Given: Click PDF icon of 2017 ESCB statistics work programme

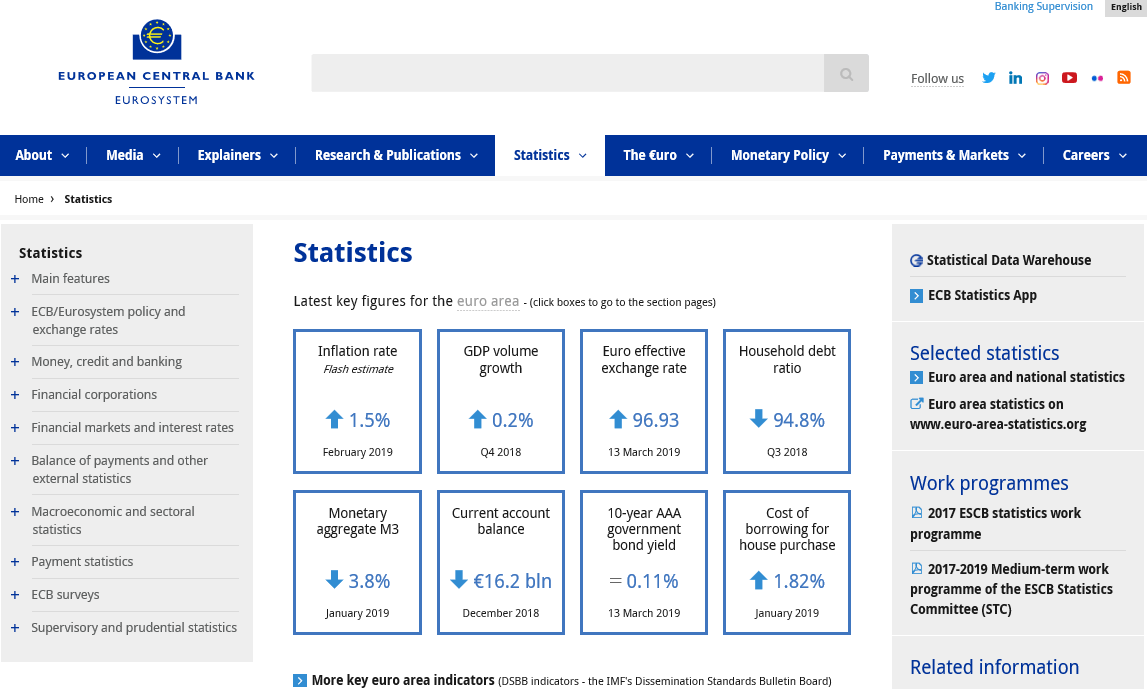Looking at the screenshot, I should coord(916,513).
